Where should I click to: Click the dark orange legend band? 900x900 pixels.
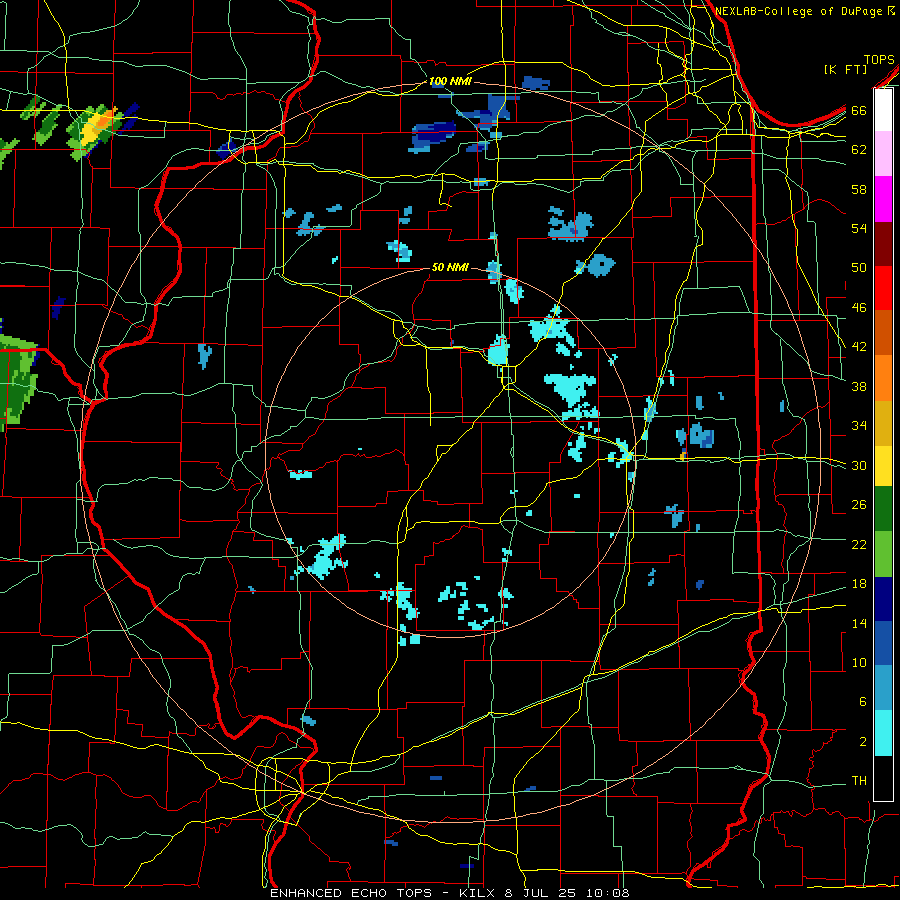(x=883, y=333)
